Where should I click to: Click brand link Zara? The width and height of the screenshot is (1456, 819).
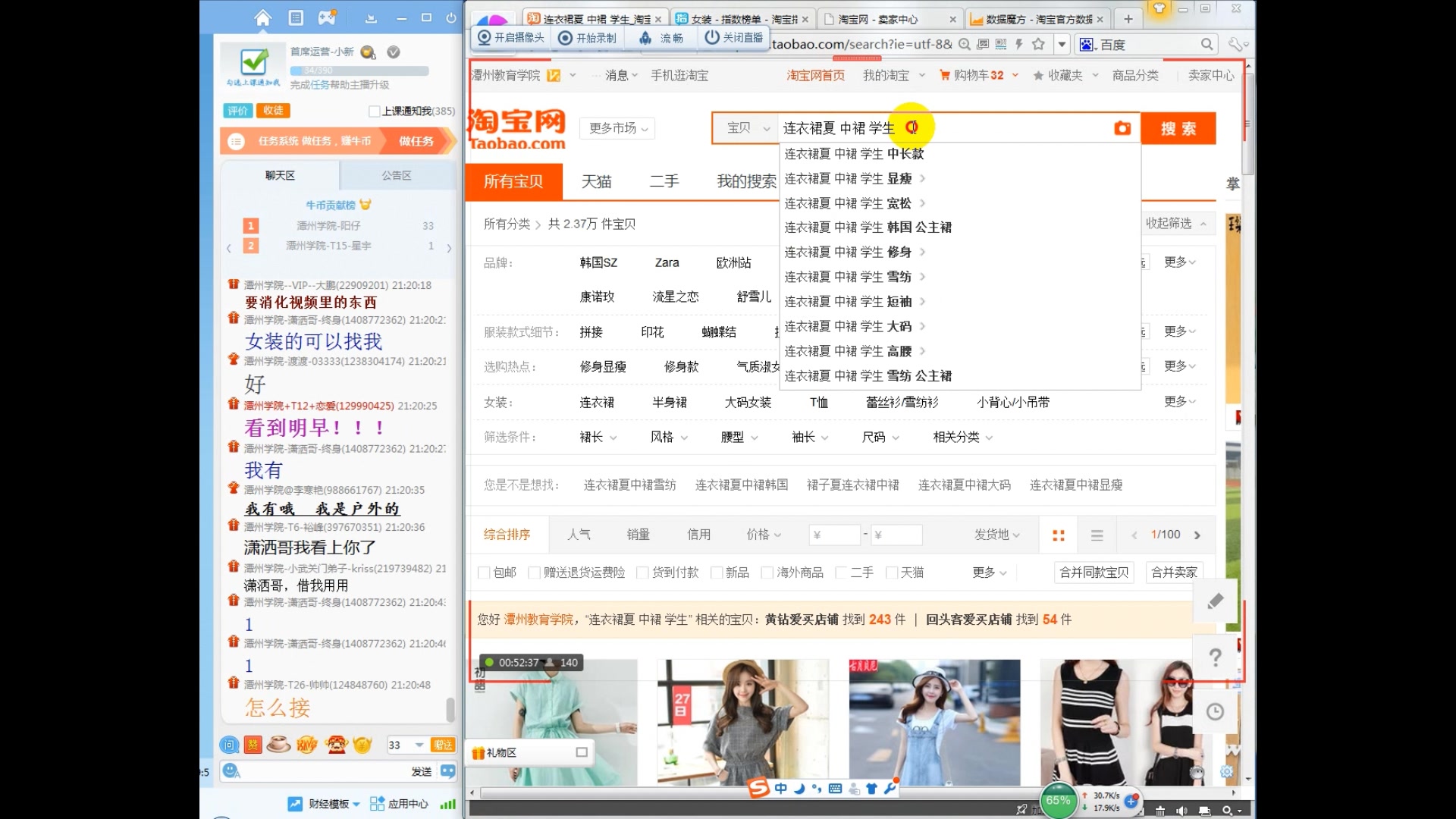(x=667, y=263)
